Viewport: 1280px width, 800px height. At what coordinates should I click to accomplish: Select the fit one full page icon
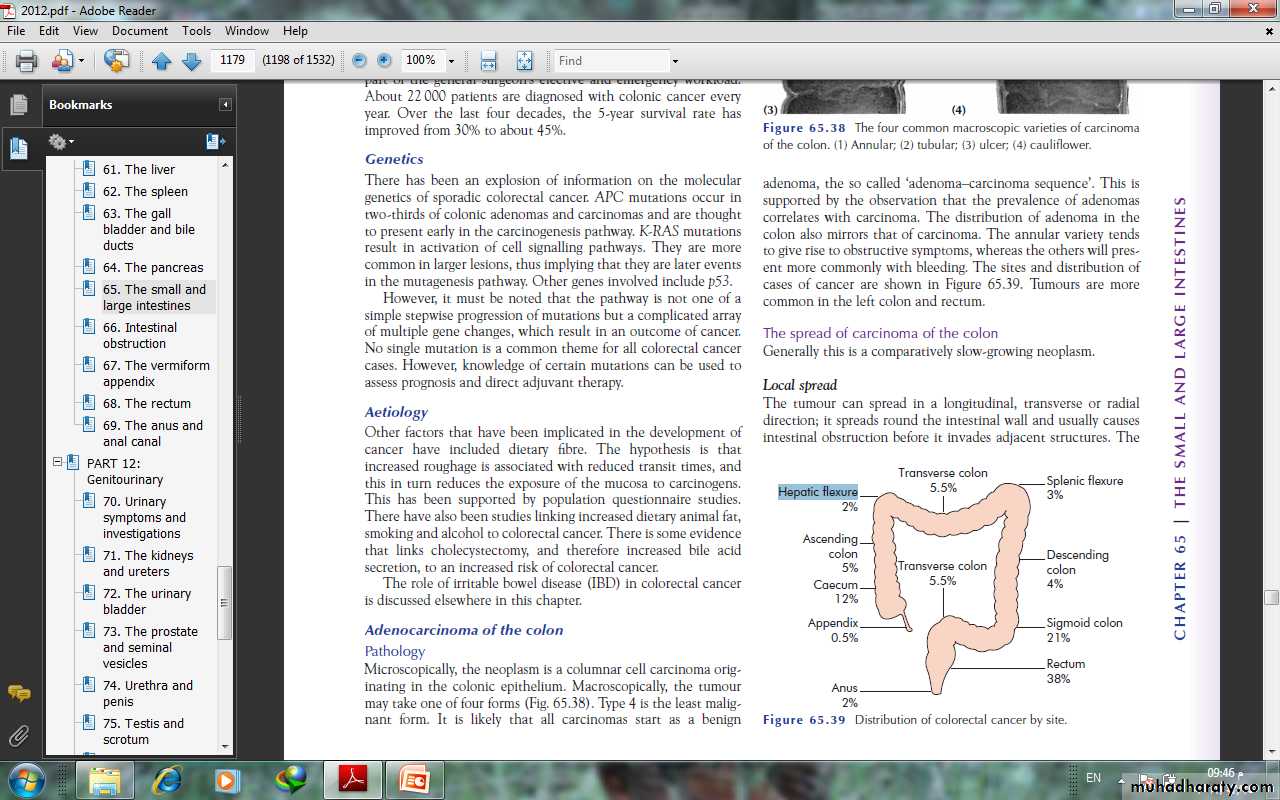(525, 61)
